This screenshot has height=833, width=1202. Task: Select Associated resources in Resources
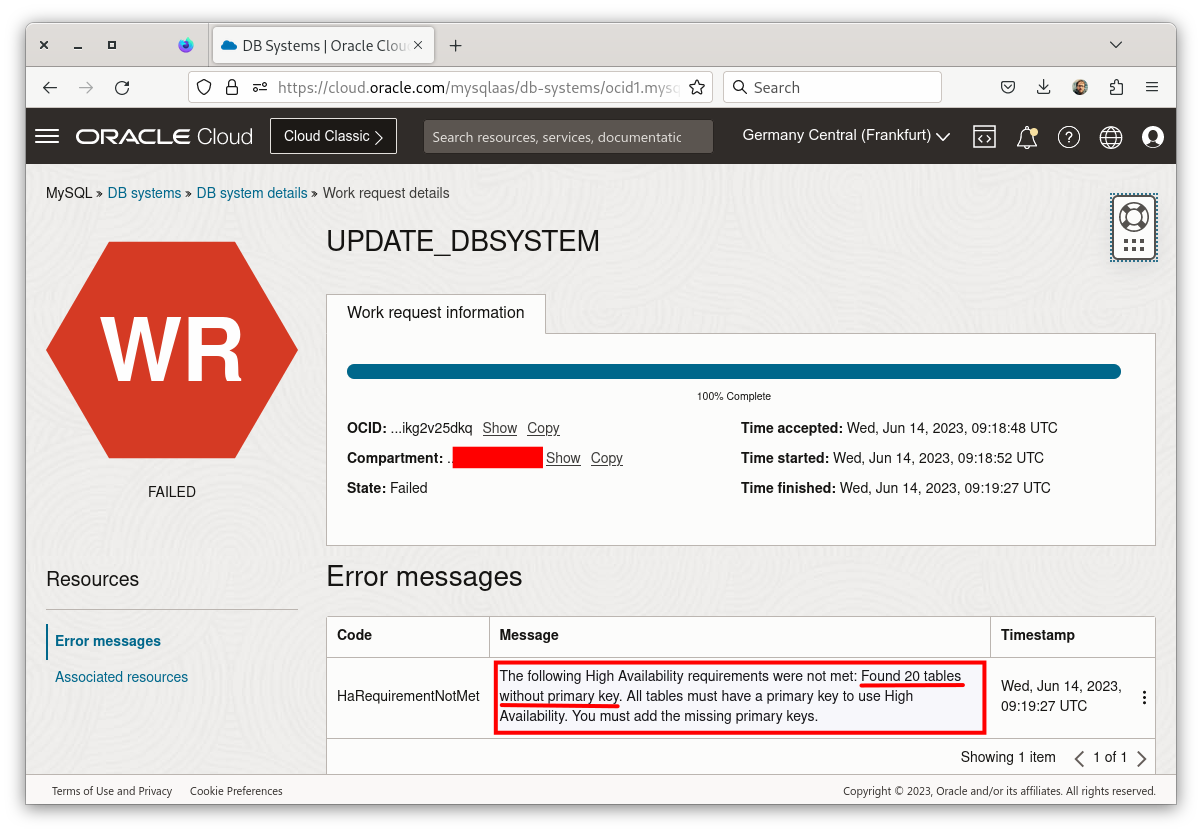pos(121,677)
